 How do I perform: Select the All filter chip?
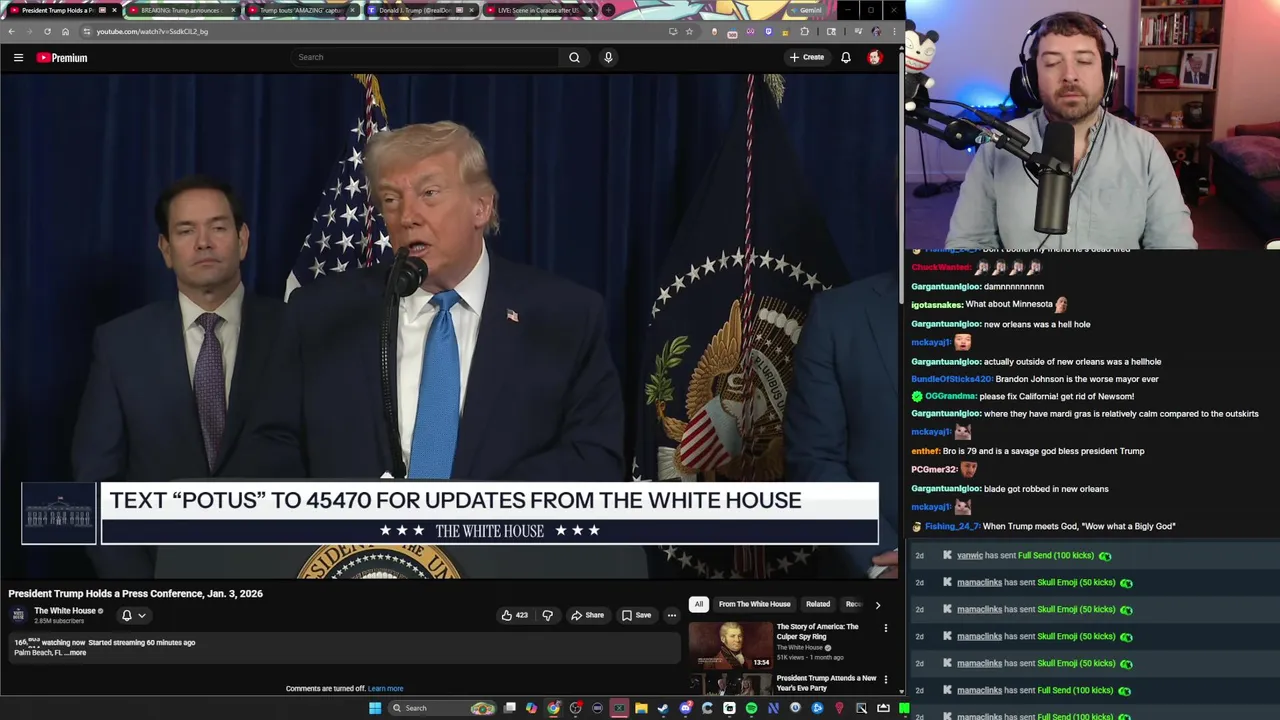point(699,604)
